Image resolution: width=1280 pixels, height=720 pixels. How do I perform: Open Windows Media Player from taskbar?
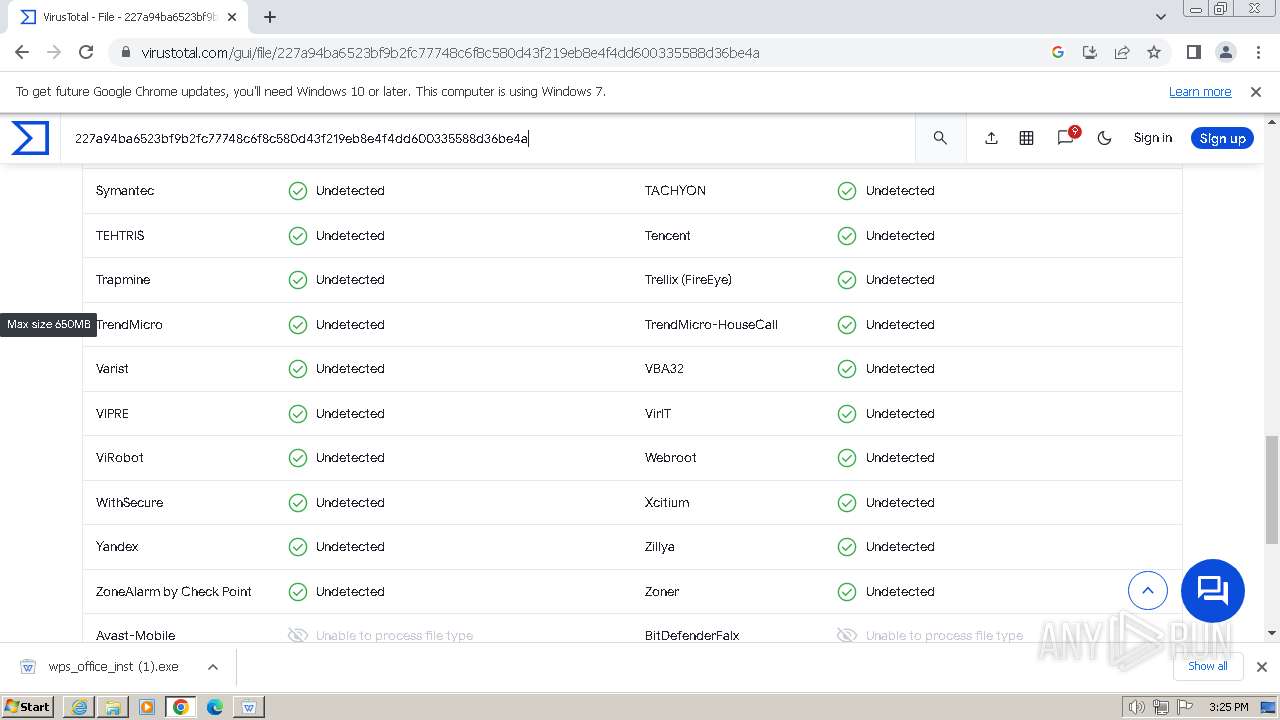tap(147, 707)
